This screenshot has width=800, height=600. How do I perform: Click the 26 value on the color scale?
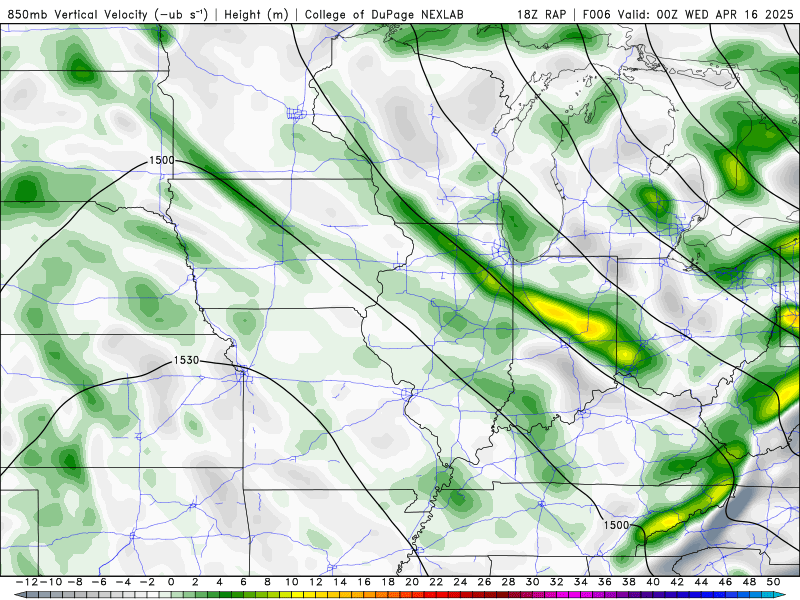[x=484, y=582]
